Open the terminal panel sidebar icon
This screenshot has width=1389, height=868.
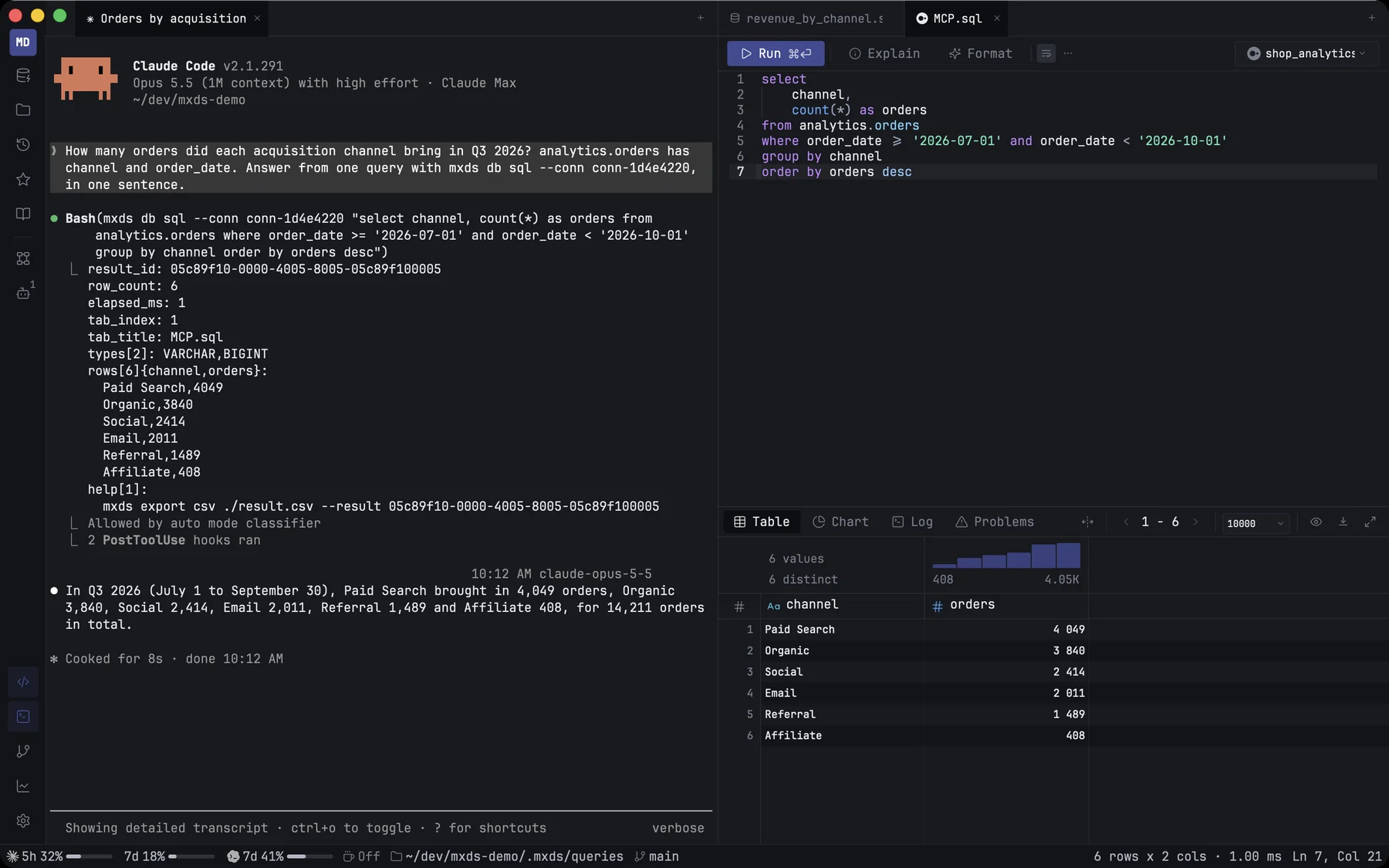[23, 717]
